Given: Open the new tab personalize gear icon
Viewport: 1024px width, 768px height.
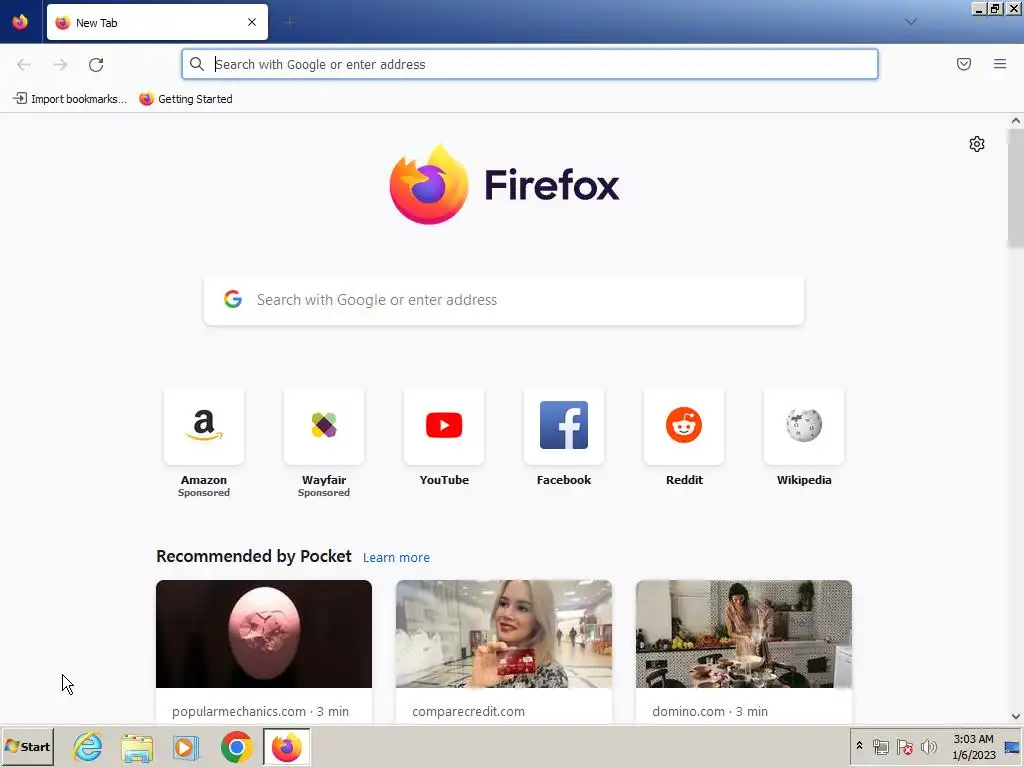Looking at the screenshot, I should tap(976, 144).
